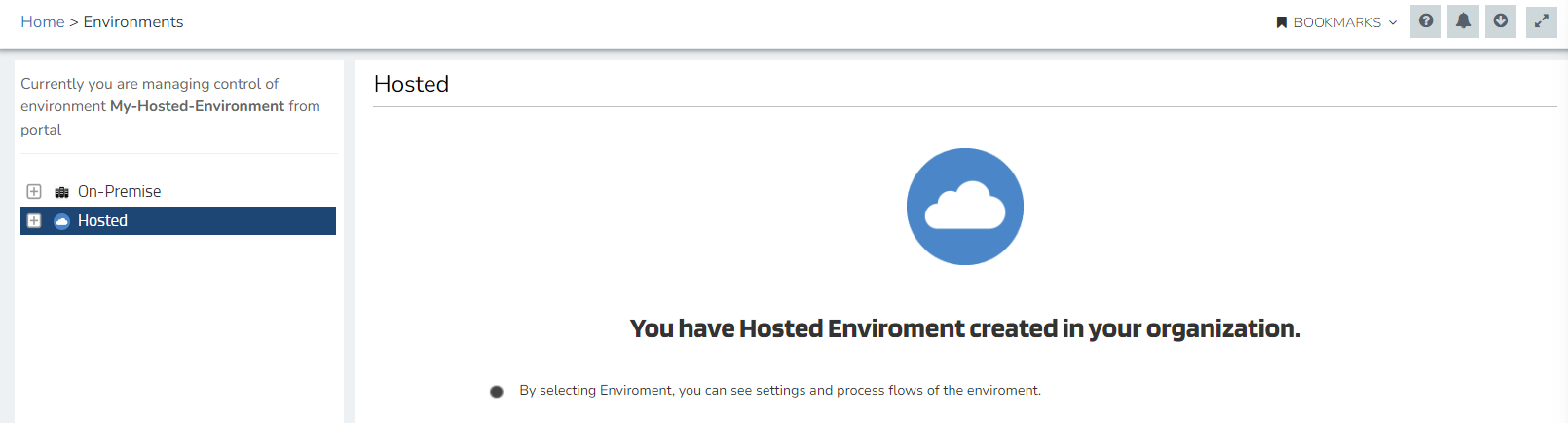1568x423 pixels.
Task: Expand the On-Premise tree node
Action: [x=34, y=192]
